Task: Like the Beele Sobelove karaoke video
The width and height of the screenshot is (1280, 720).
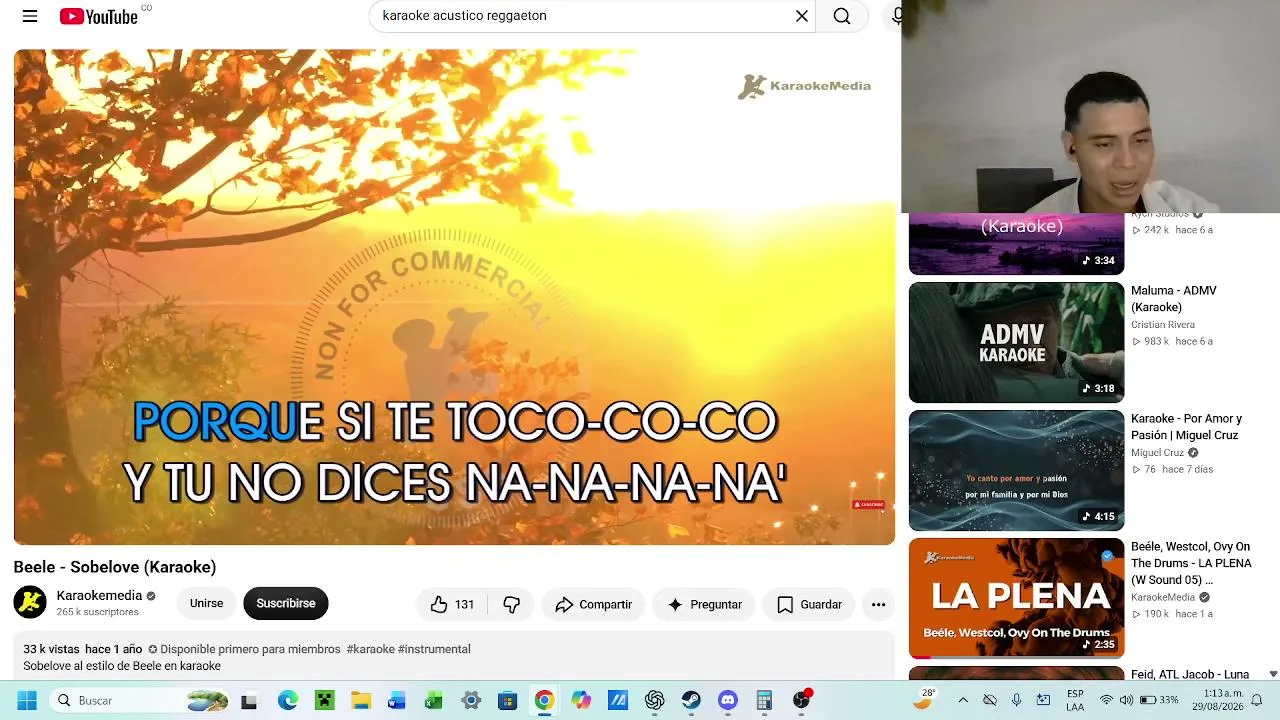Action: click(x=452, y=604)
